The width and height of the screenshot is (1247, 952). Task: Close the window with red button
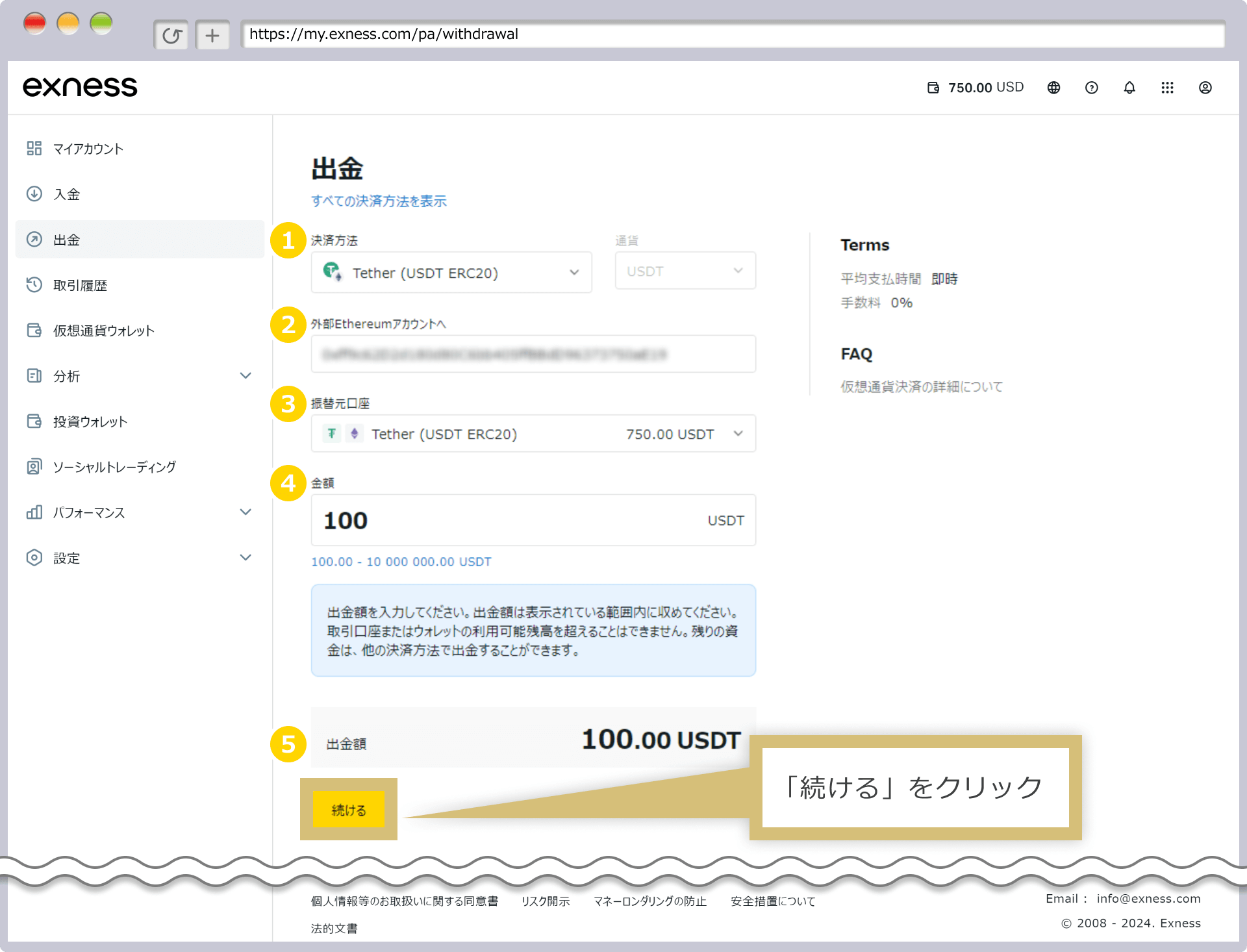coord(34,24)
